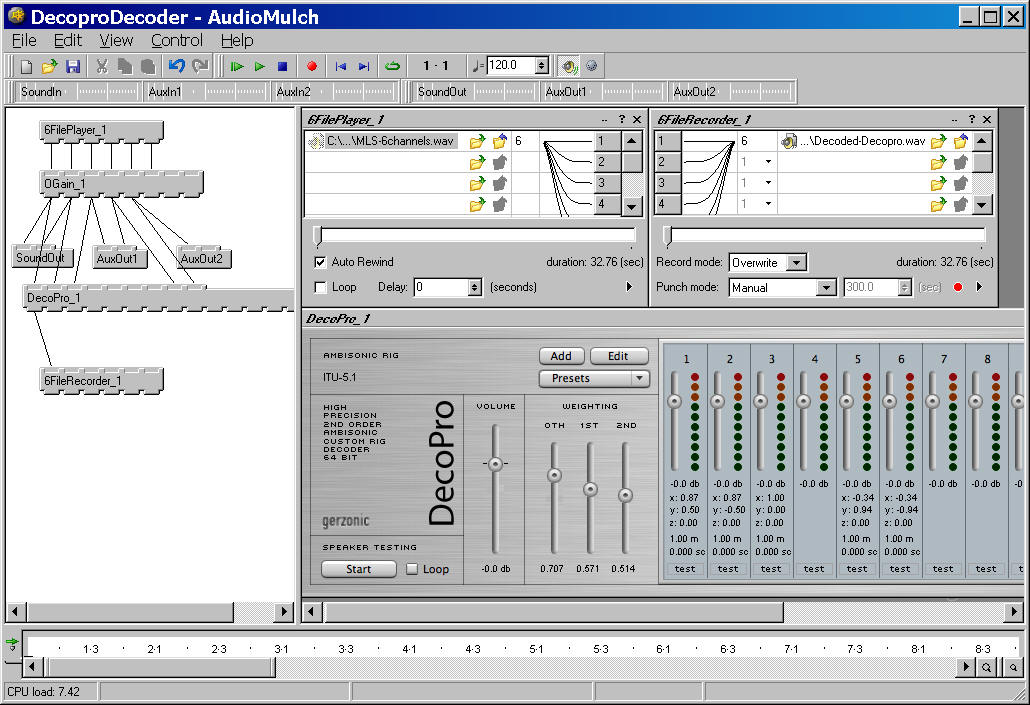1030x705 pixels.
Task: Click the Edit button in DecoPro
Action: (618, 356)
